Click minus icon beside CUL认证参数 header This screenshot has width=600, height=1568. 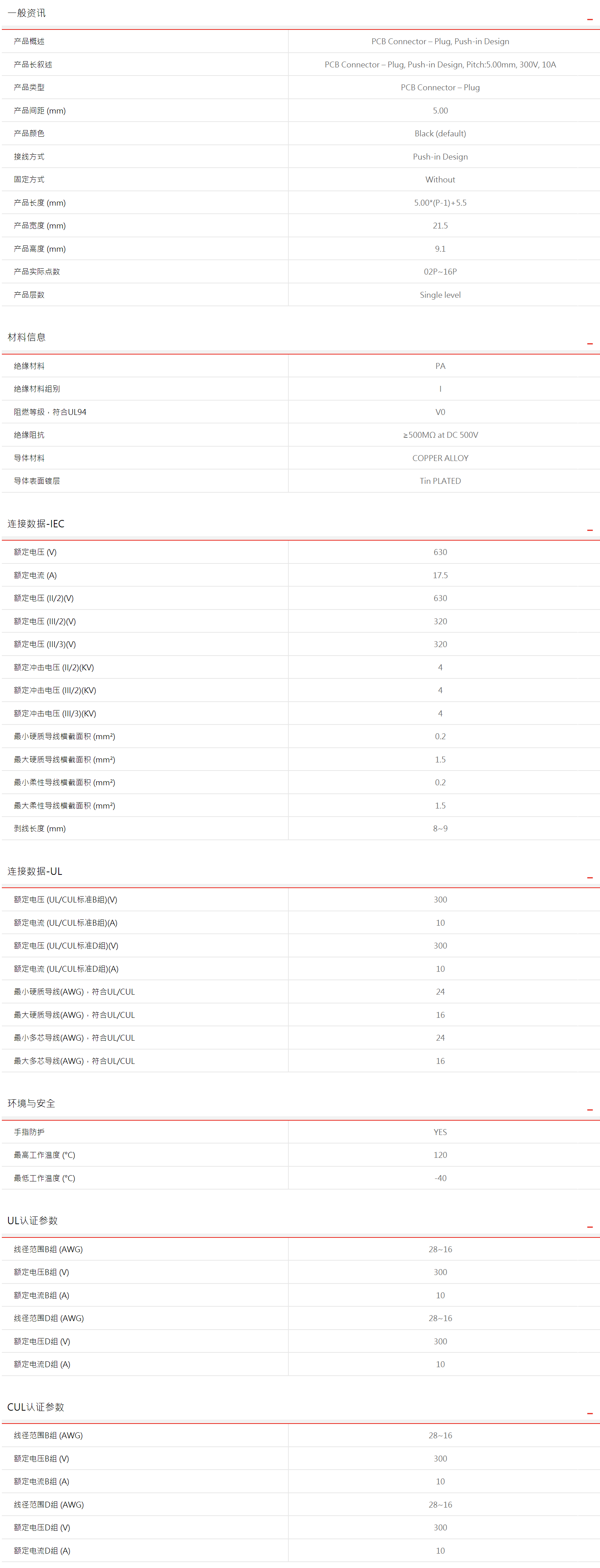[589, 1413]
